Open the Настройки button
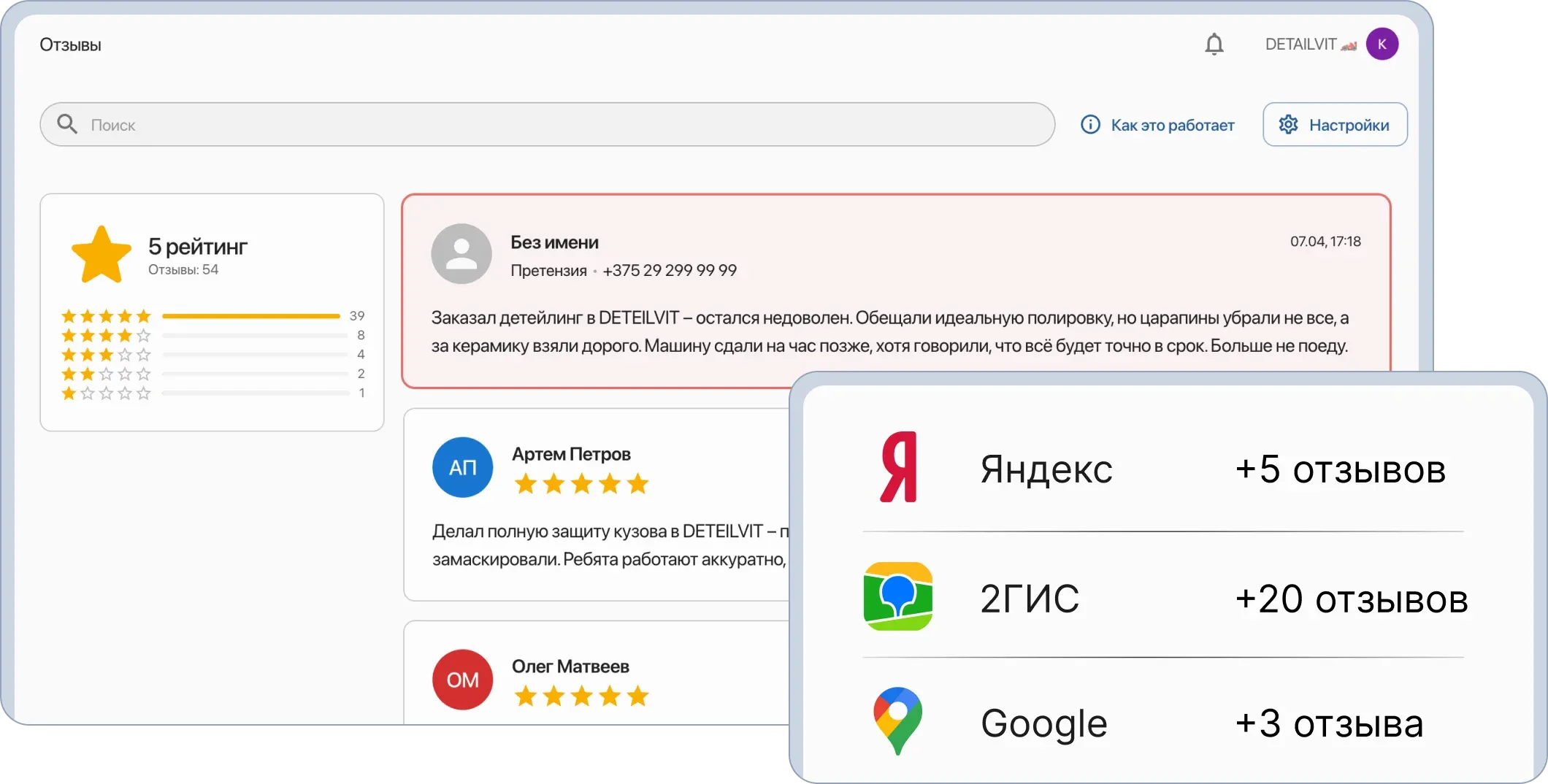Screen dimensions: 1548x784 coord(1335,124)
